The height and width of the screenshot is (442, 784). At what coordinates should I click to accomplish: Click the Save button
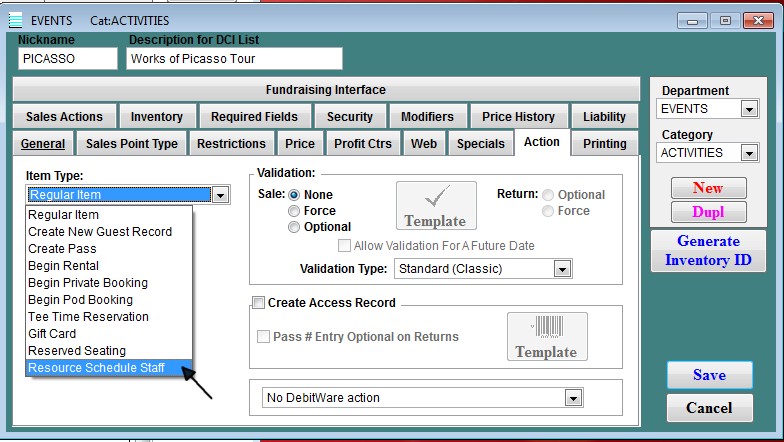(x=709, y=375)
